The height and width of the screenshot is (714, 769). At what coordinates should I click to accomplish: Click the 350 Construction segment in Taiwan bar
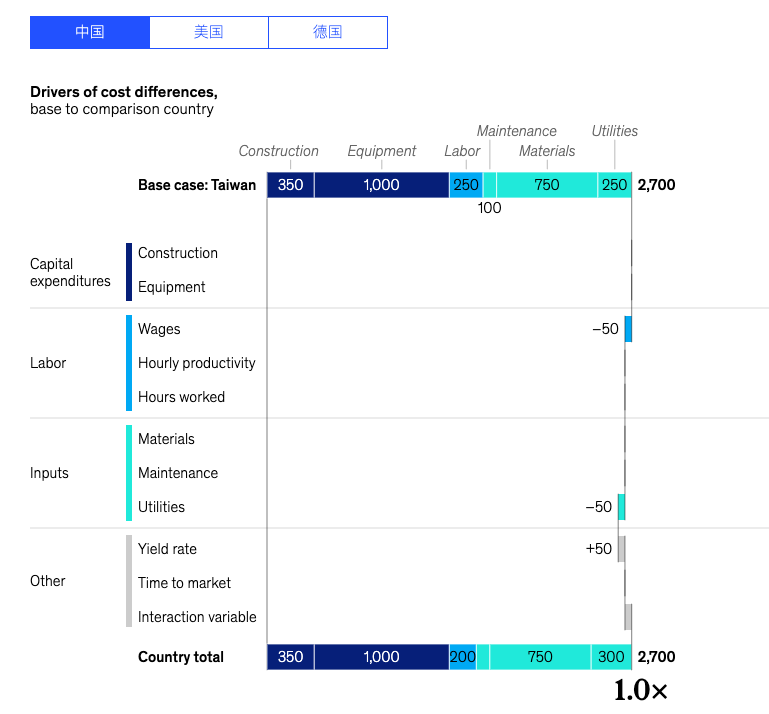290,185
